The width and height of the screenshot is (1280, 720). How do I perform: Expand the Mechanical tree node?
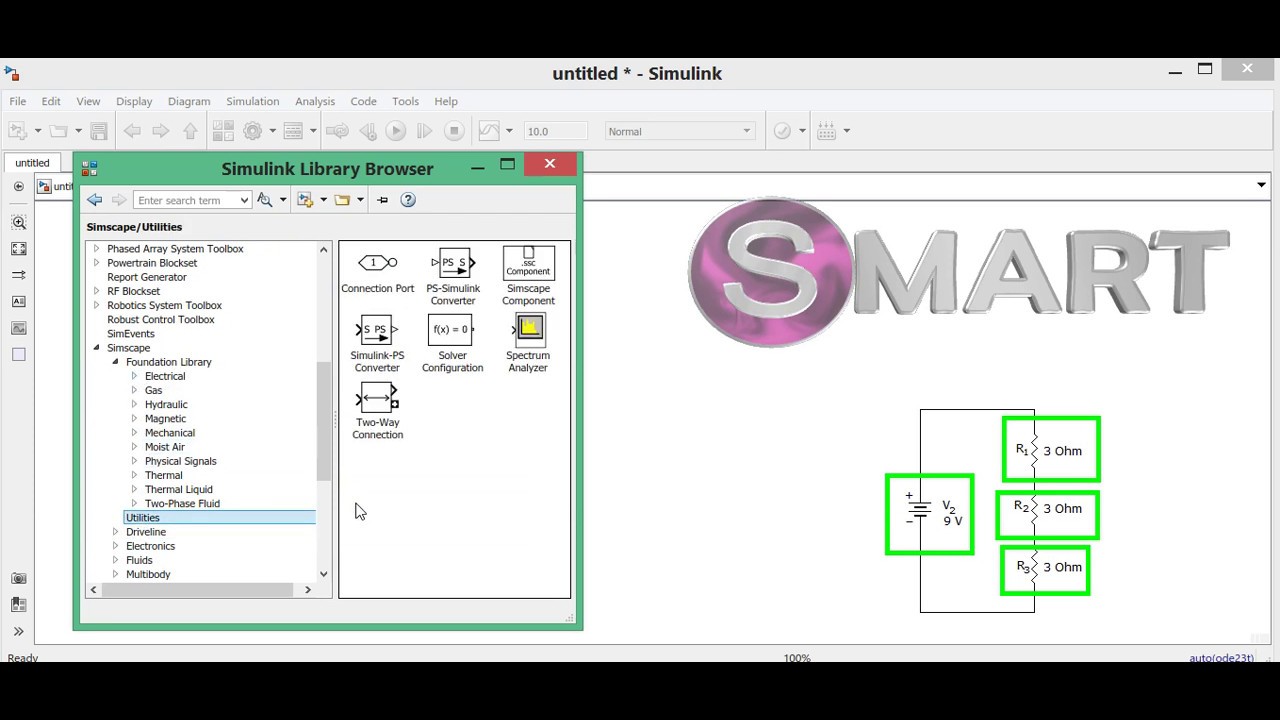point(134,433)
